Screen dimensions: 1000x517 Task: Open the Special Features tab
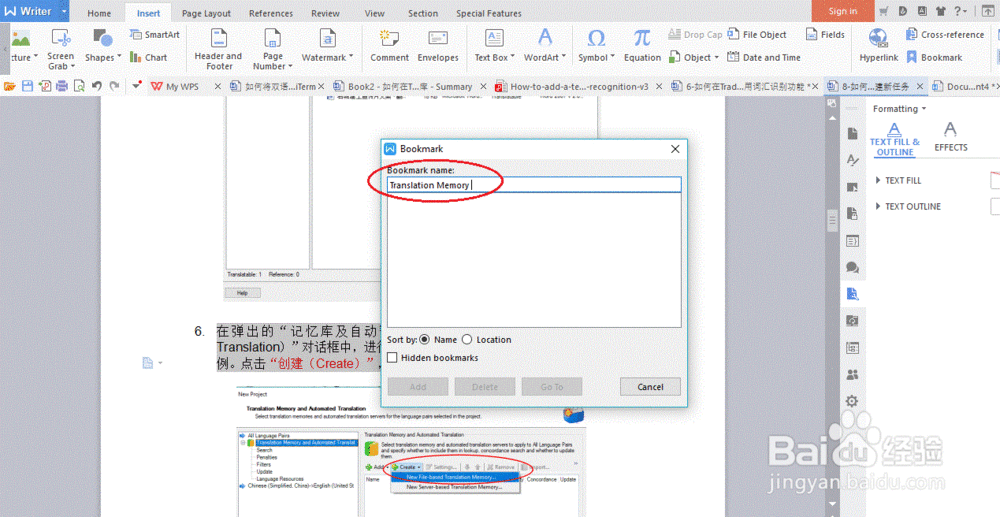489,13
